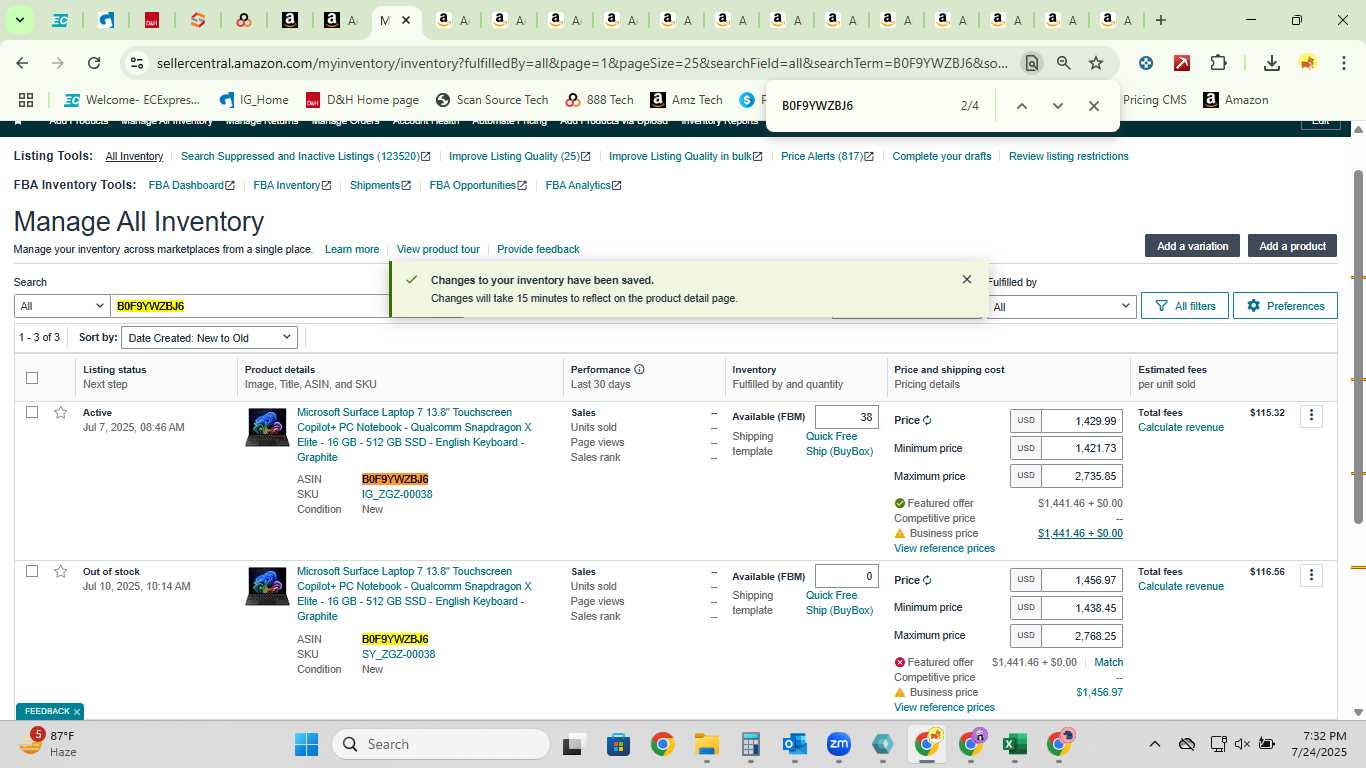Click Match for SY_ZGZ-00038 featured offer

[1108, 662]
